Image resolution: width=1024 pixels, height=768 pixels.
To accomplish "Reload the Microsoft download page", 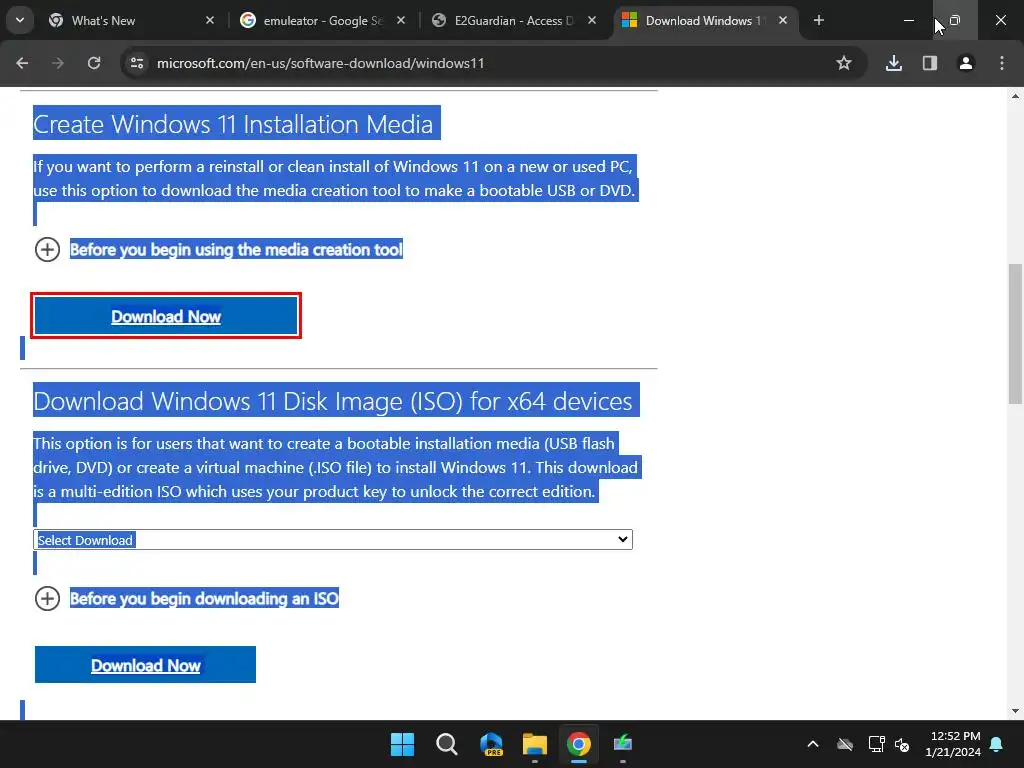I will tap(94, 63).
